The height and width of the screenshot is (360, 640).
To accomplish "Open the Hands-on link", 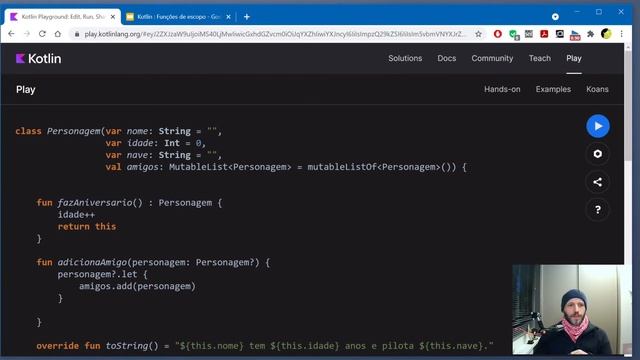I will pos(502,89).
